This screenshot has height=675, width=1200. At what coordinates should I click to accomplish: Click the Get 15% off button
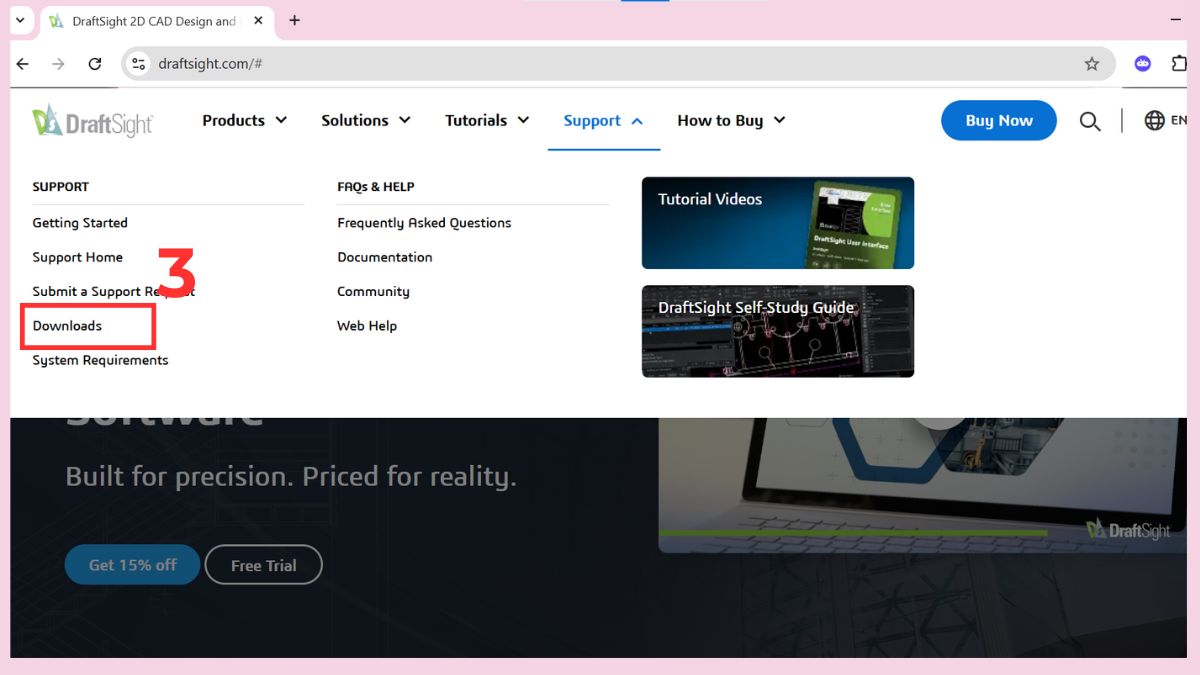click(x=132, y=565)
